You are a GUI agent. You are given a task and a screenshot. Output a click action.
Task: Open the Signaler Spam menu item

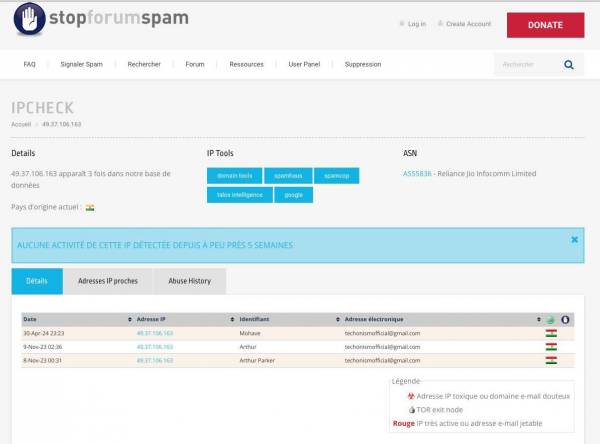click(x=81, y=64)
